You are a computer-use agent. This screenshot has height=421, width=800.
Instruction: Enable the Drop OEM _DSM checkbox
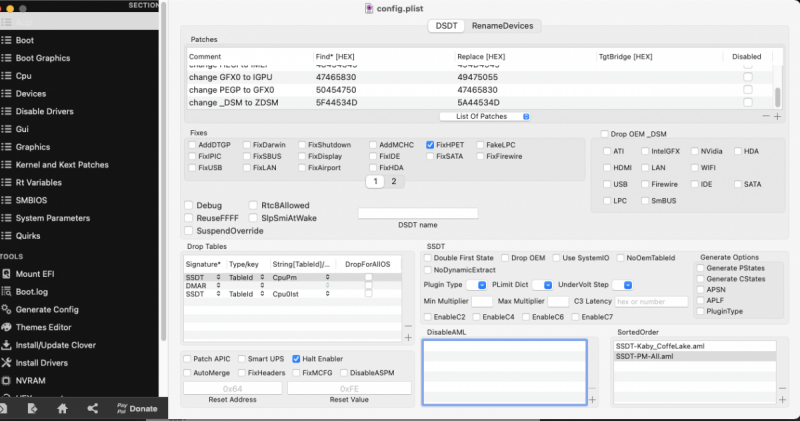(604, 133)
